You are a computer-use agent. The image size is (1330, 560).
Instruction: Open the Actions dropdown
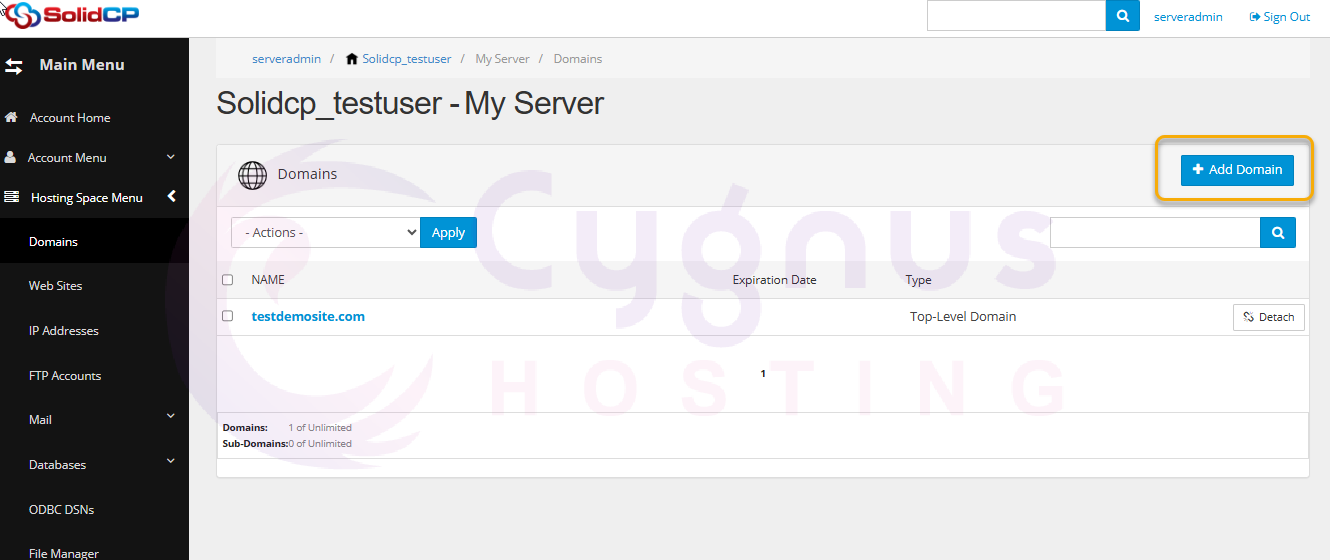(325, 232)
